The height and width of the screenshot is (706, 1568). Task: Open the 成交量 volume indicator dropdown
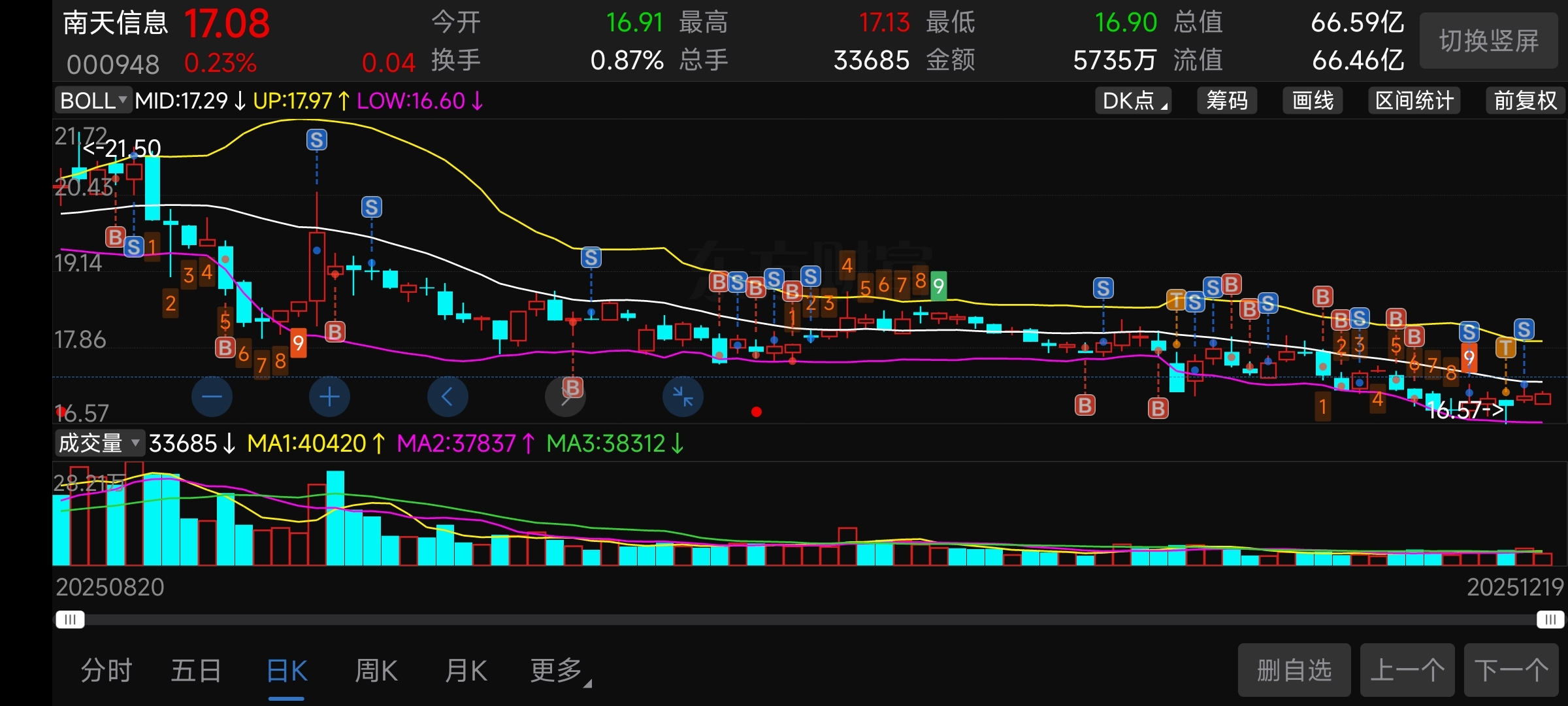(99, 443)
